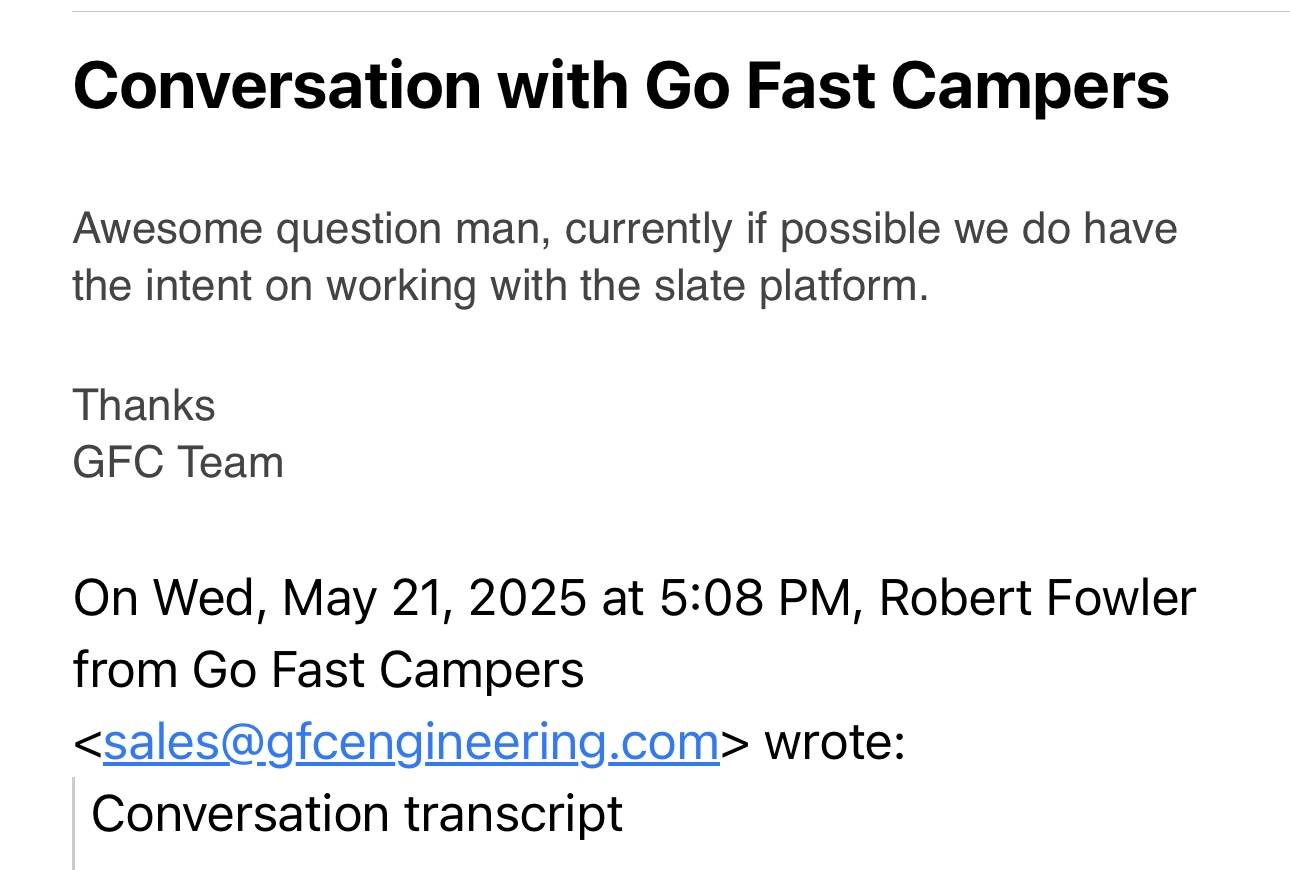Screen dimensions: 1290x870
Task: Select the 'from Go Fast Campers' line
Action: point(328,670)
